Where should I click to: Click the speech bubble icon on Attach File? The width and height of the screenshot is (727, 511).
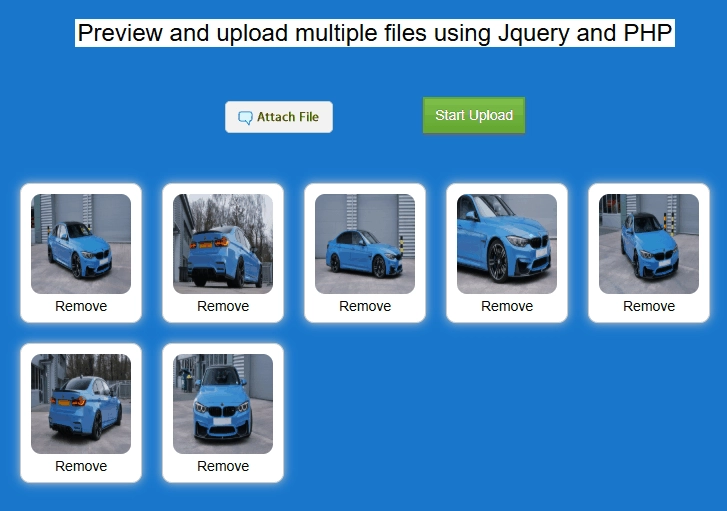(245, 117)
